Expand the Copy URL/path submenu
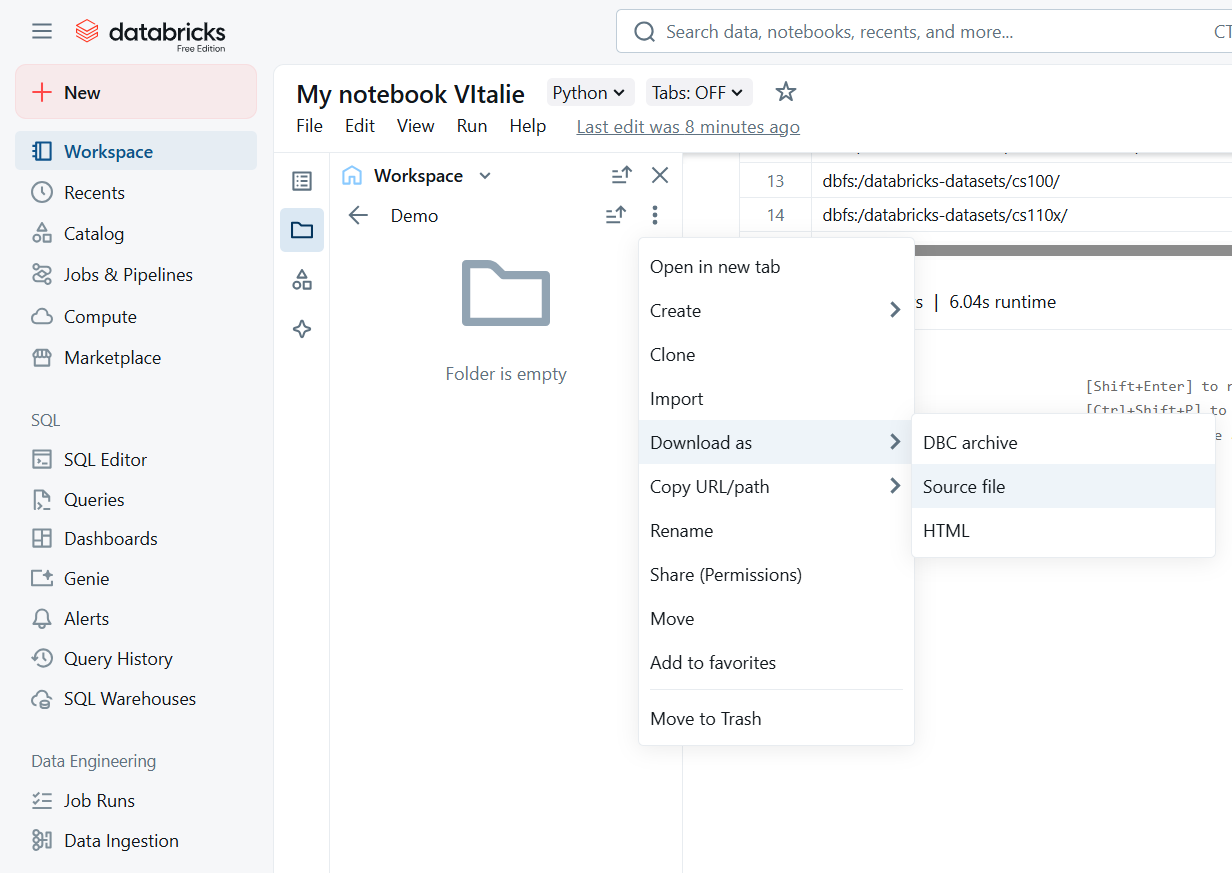The width and height of the screenshot is (1232, 873). coord(776,487)
